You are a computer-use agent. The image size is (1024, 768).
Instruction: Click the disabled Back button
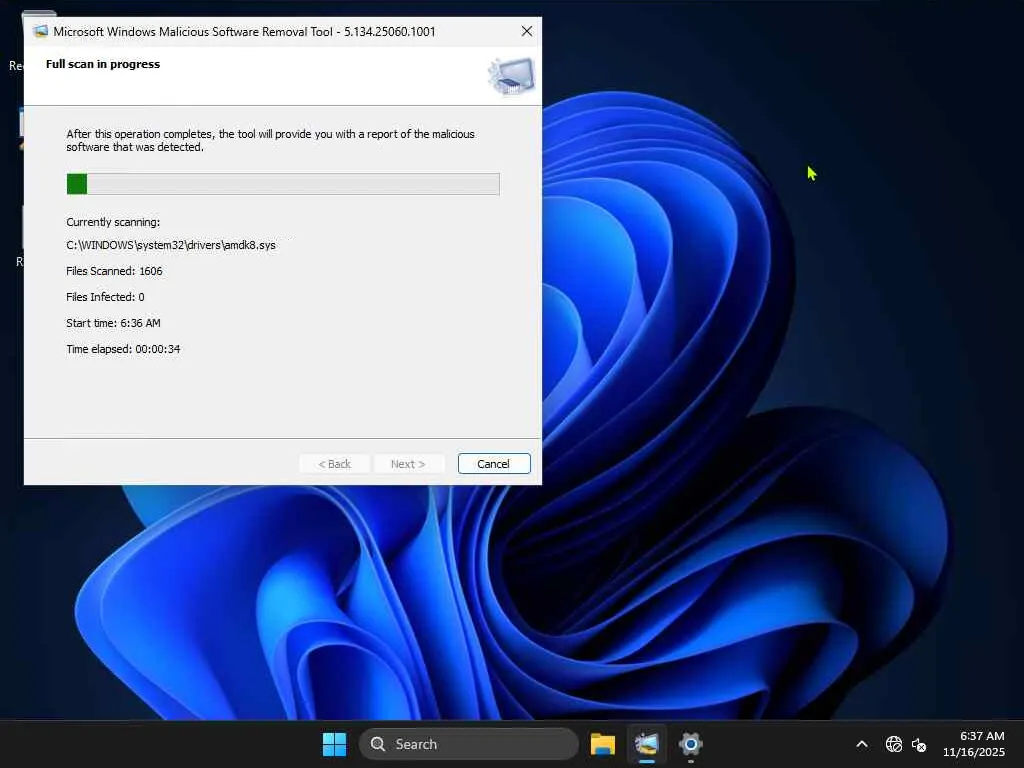pyautogui.click(x=334, y=464)
